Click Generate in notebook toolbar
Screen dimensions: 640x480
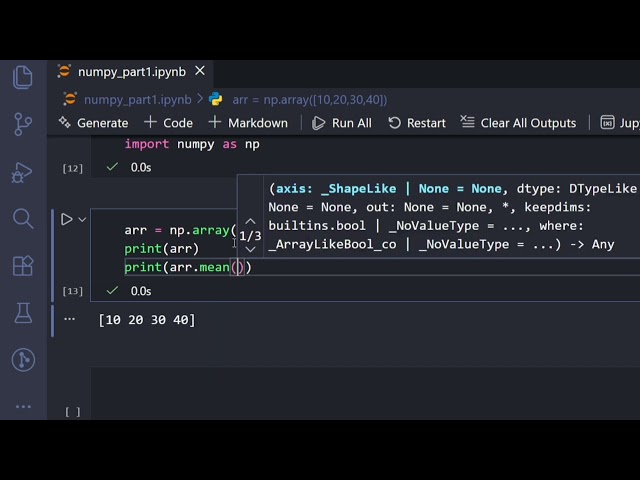point(93,123)
